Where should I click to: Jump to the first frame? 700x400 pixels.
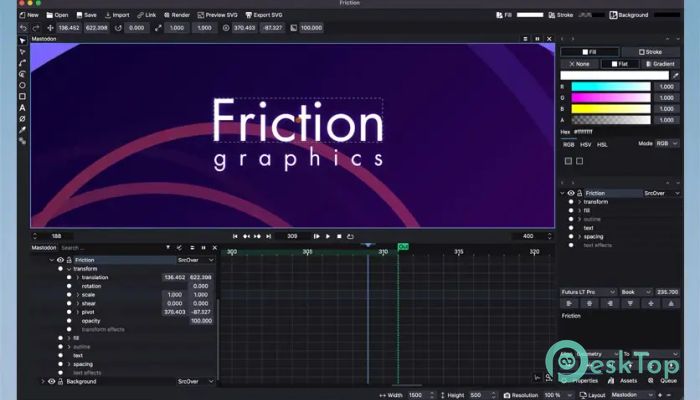tap(235, 236)
